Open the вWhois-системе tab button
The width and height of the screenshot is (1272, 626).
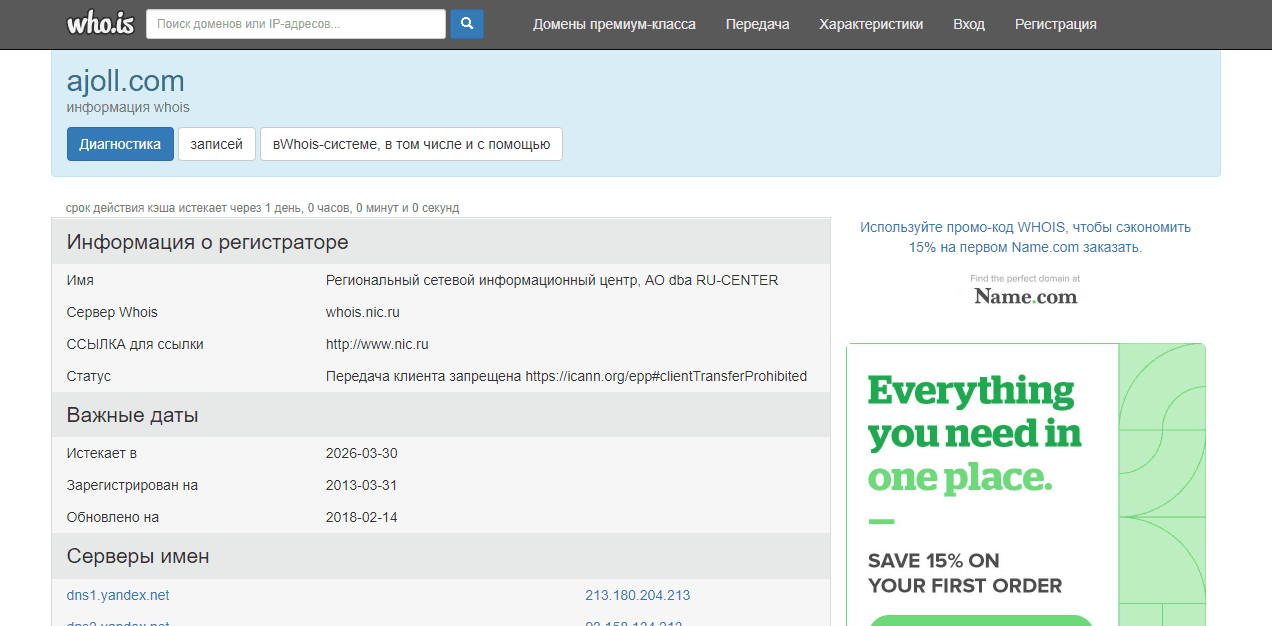tap(411, 144)
